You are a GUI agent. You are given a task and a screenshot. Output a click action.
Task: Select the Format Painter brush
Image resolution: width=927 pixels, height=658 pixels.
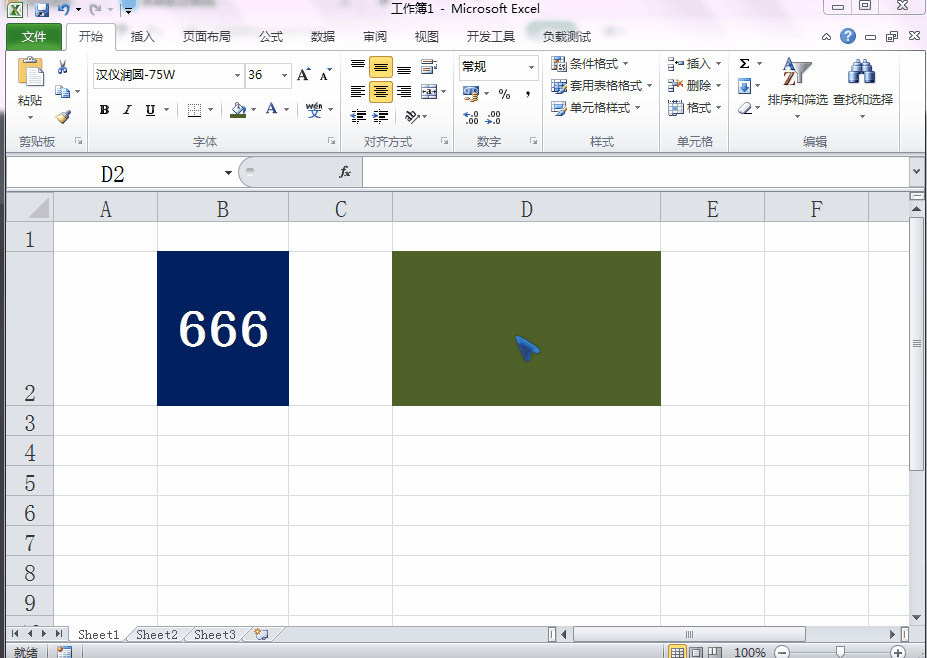(x=63, y=116)
